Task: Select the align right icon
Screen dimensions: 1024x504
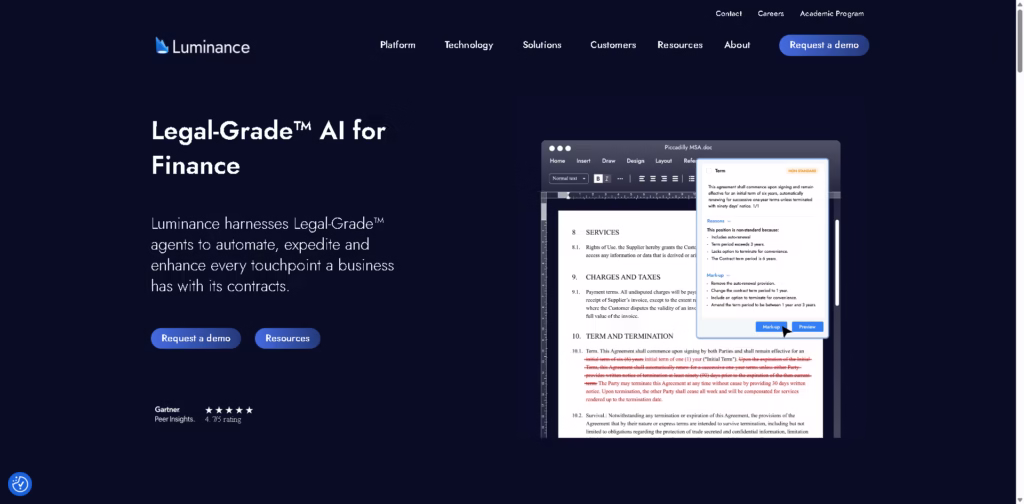Action: [x=664, y=179]
